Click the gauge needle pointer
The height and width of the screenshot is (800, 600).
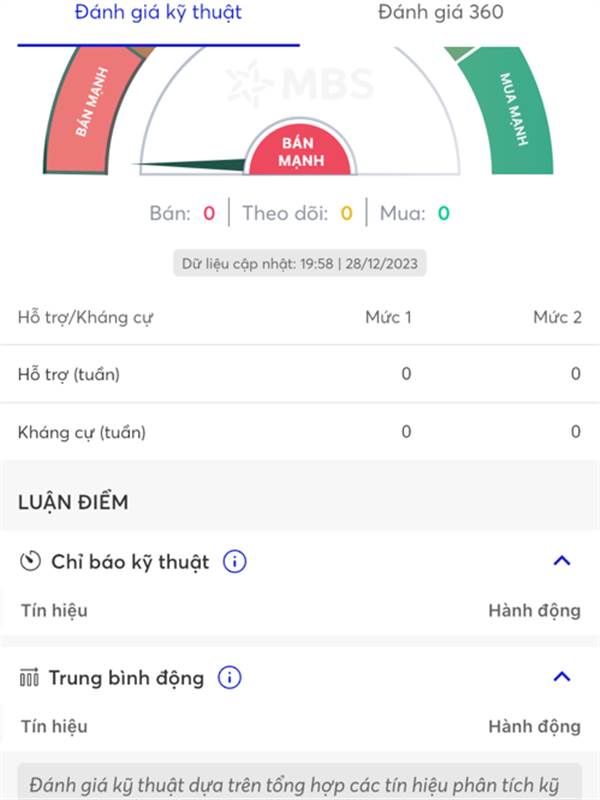click(x=190, y=165)
